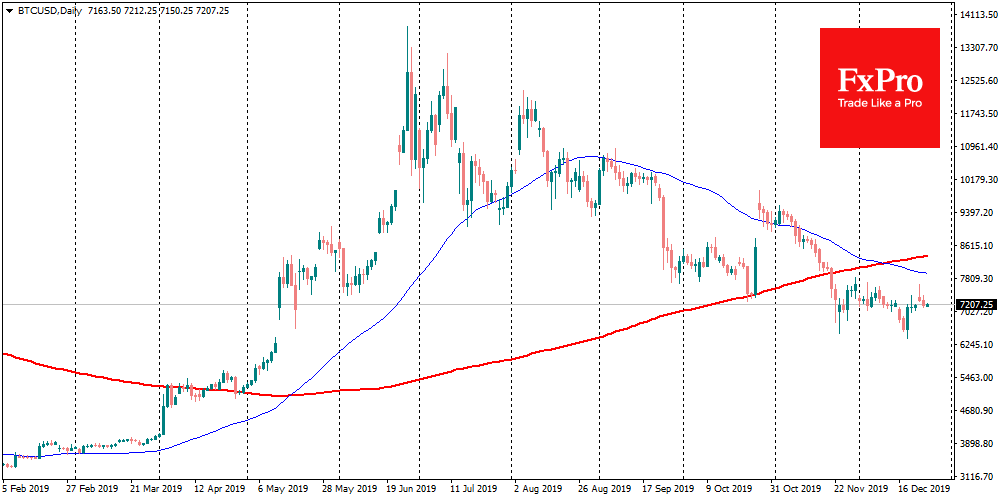Click the 3116.70 price axis label
Screen dimensions: 1000x500
click(x=977, y=477)
